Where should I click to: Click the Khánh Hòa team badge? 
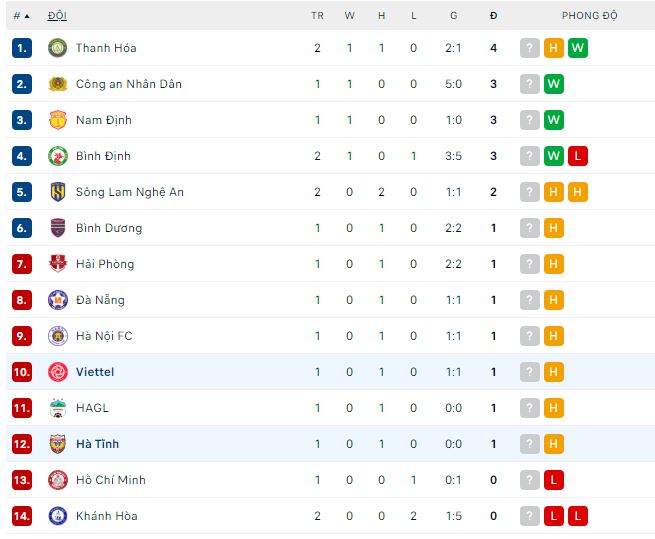[x=57, y=516]
